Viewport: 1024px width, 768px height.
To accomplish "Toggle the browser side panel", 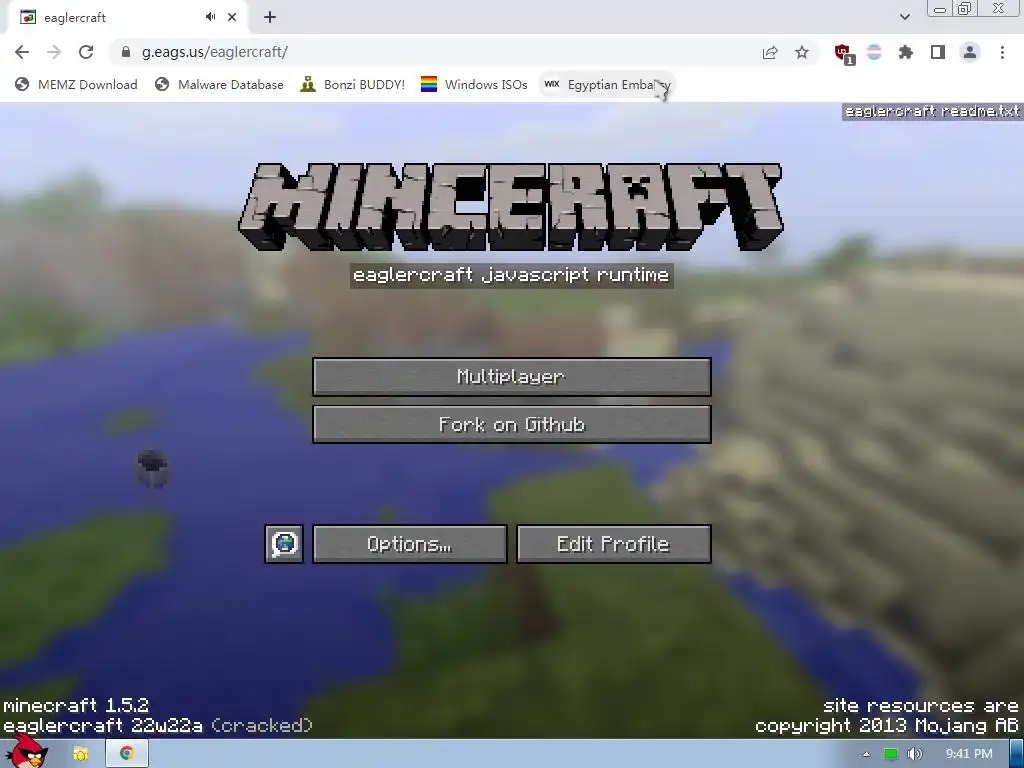I will [x=938, y=52].
